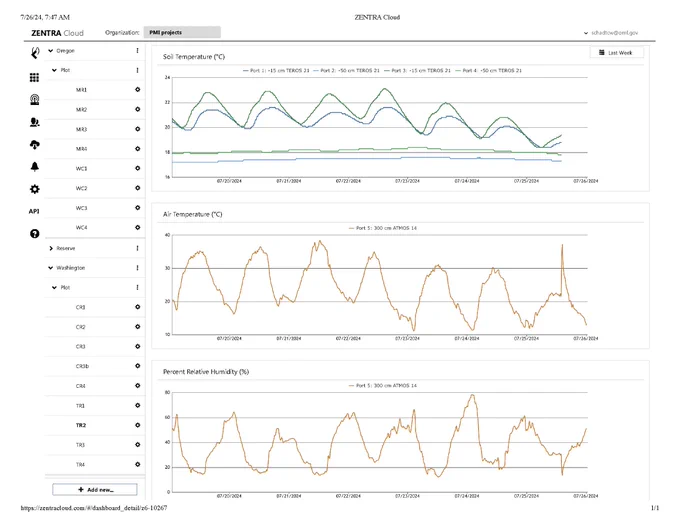Viewport: 680px width, 525px height.
Task: Open three-dot menu for Plot under Oregon
Action: click(137, 70)
